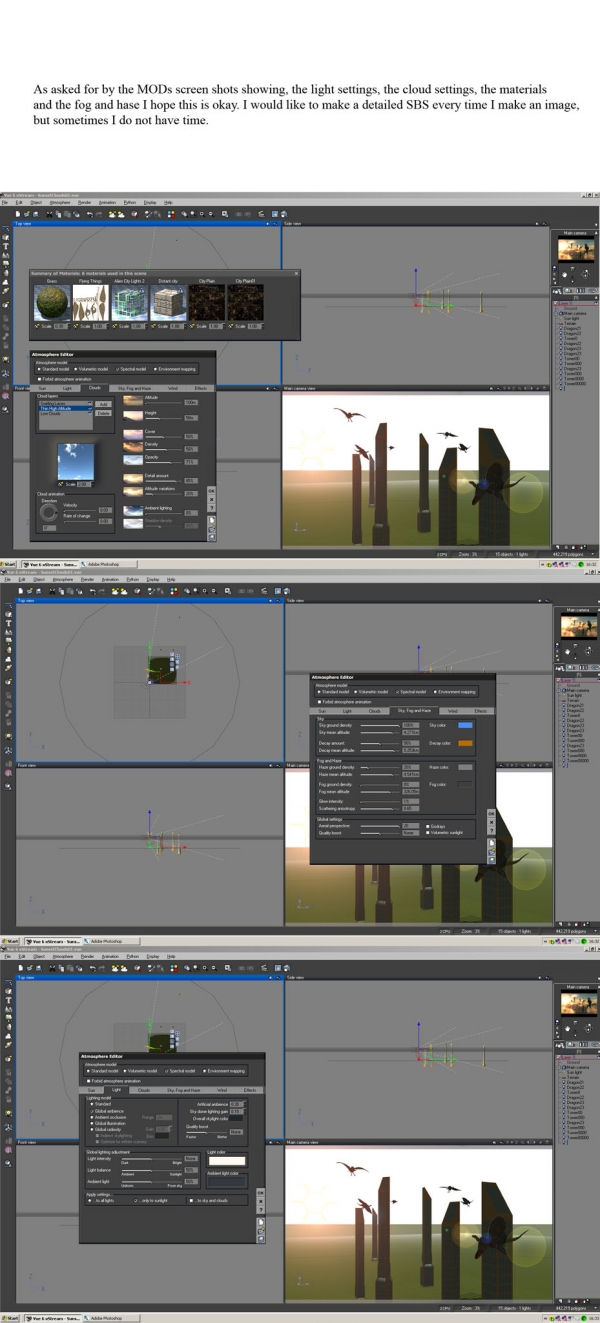Click new atmosphere page icon in Clouds-tab editor
This screenshot has height=1323, width=600.
click(211, 520)
